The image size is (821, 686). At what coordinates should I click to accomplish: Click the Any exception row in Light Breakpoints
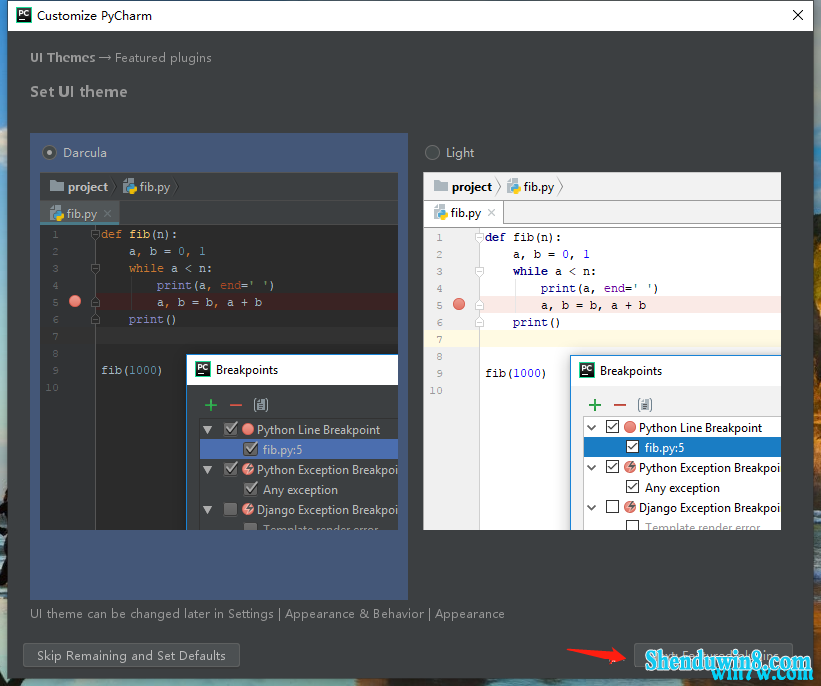click(682, 488)
